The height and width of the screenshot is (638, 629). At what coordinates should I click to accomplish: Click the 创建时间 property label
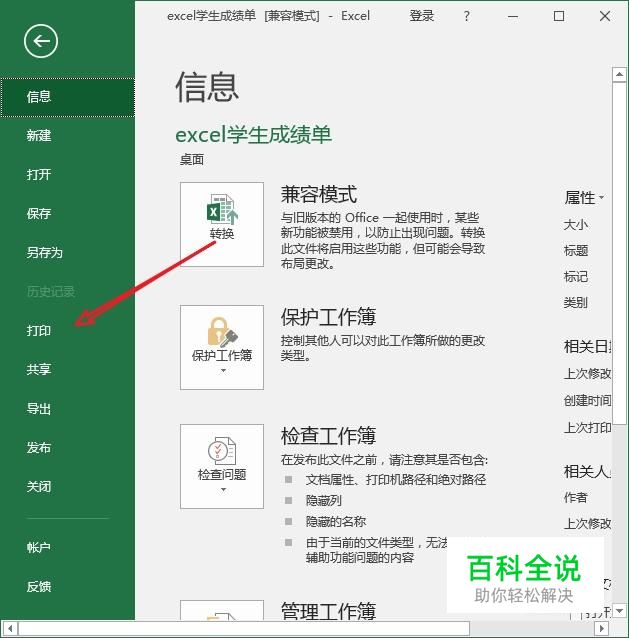click(x=588, y=401)
